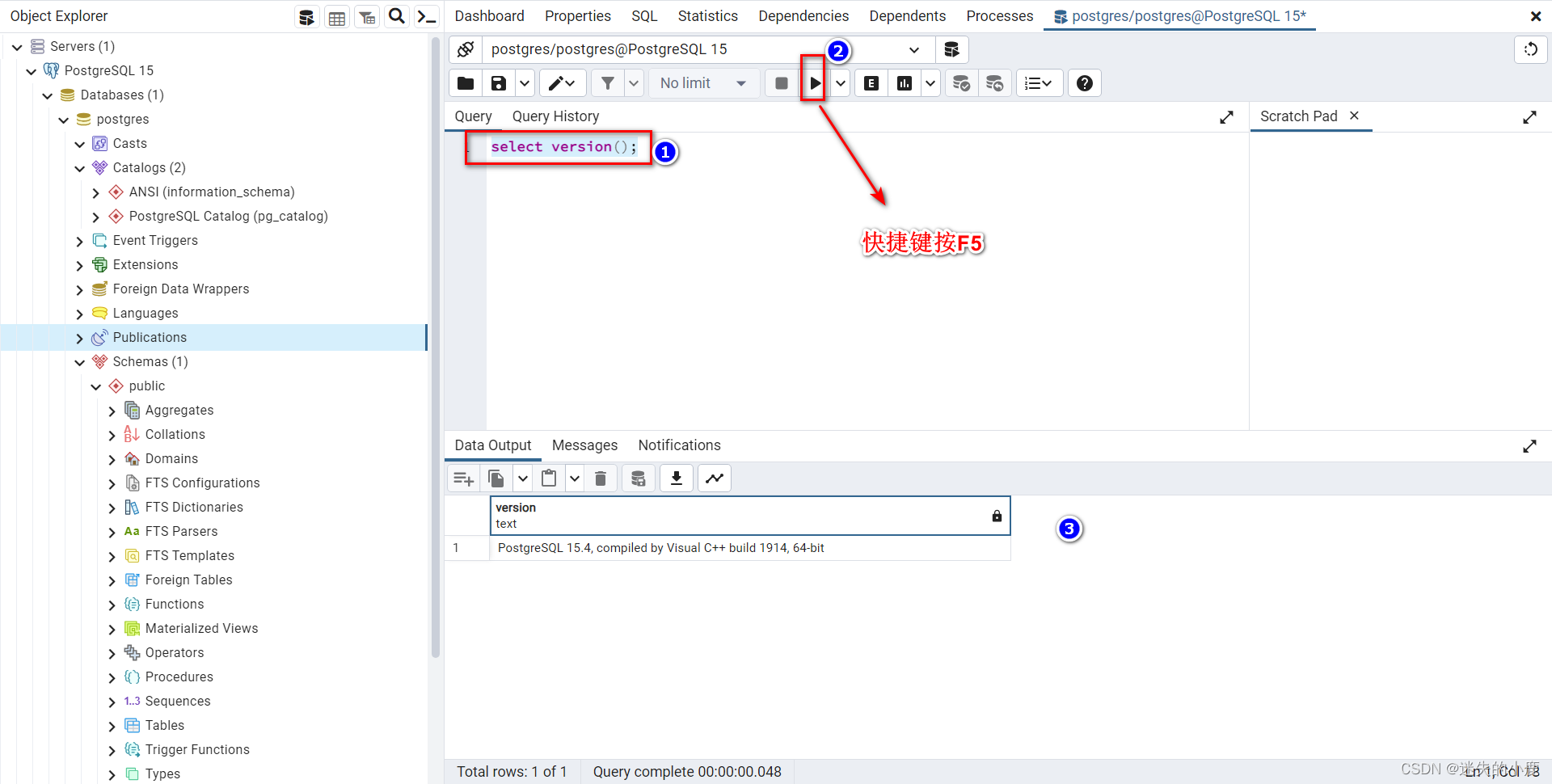Collapse the Servers tree node
This screenshot has height=784, width=1552.
pos(17,47)
